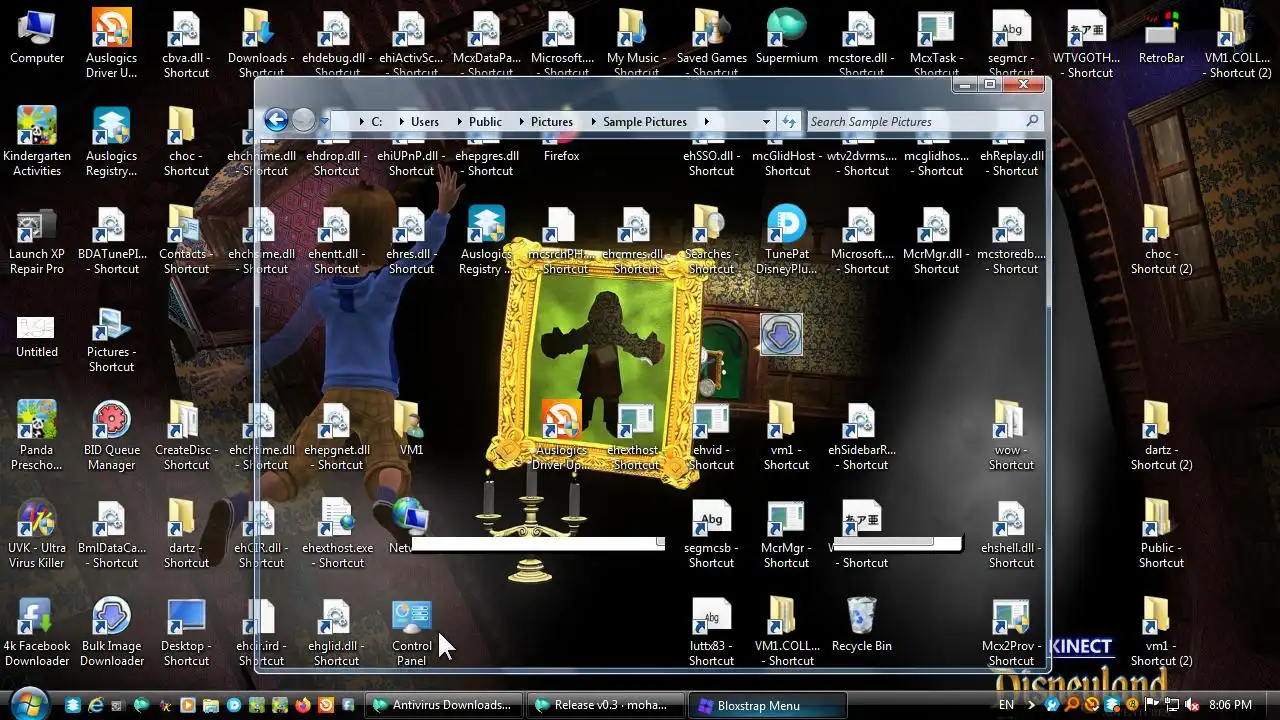Image resolution: width=1280 pixels, height=720 pixels.
Task: Select the RetroBar desktop icon
Action: click(1161, 38)
